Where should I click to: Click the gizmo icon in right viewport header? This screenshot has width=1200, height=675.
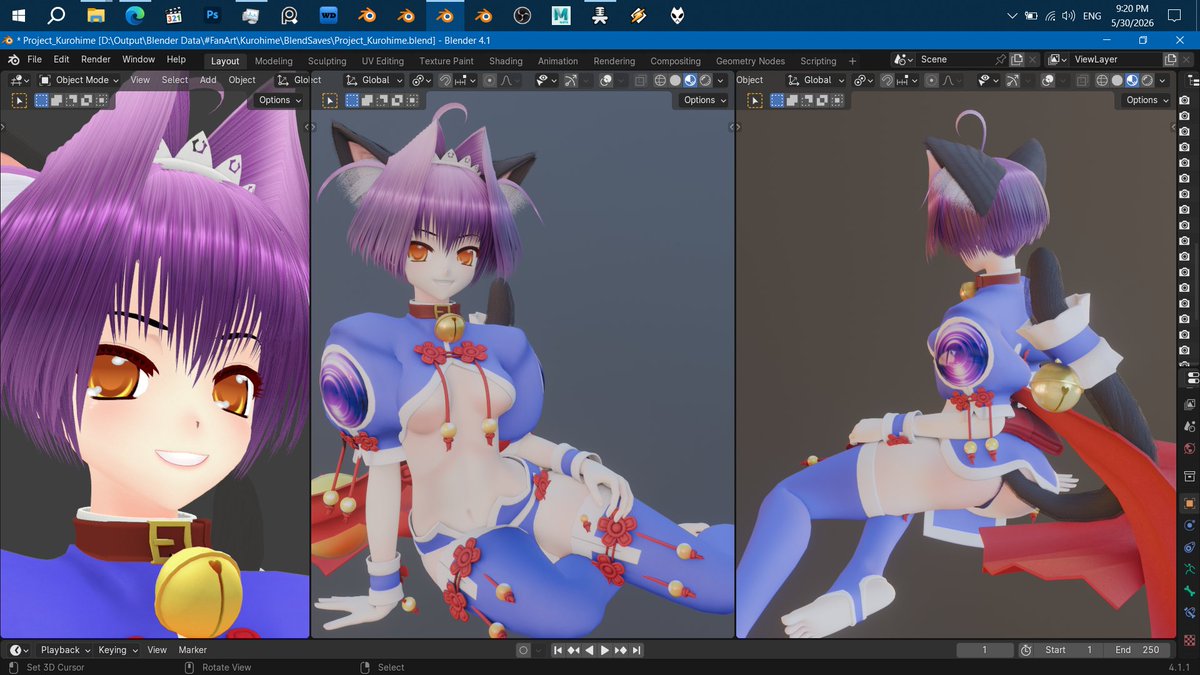pyautogui.click(x=1012, y=80)
